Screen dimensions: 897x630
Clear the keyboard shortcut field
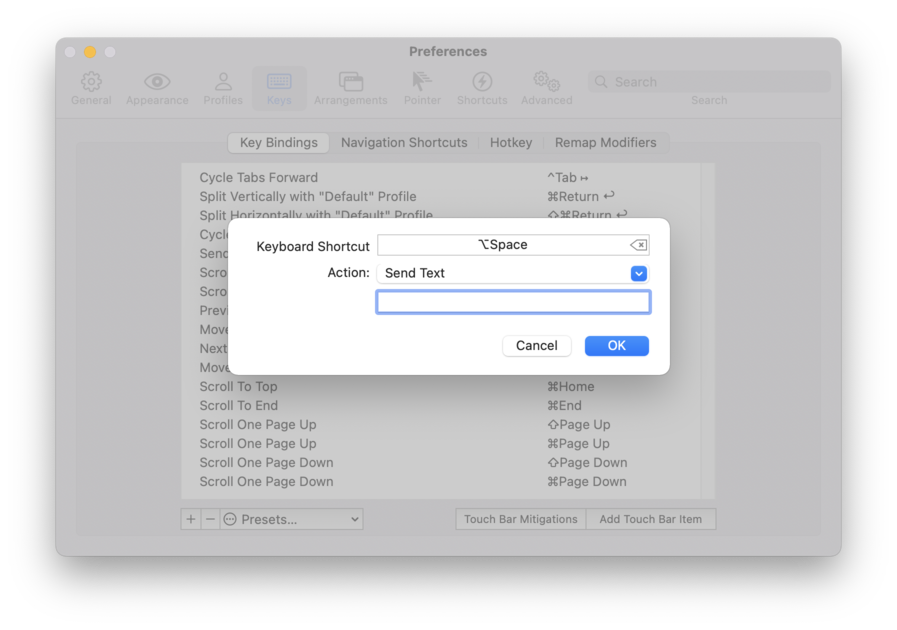(640, 245)
